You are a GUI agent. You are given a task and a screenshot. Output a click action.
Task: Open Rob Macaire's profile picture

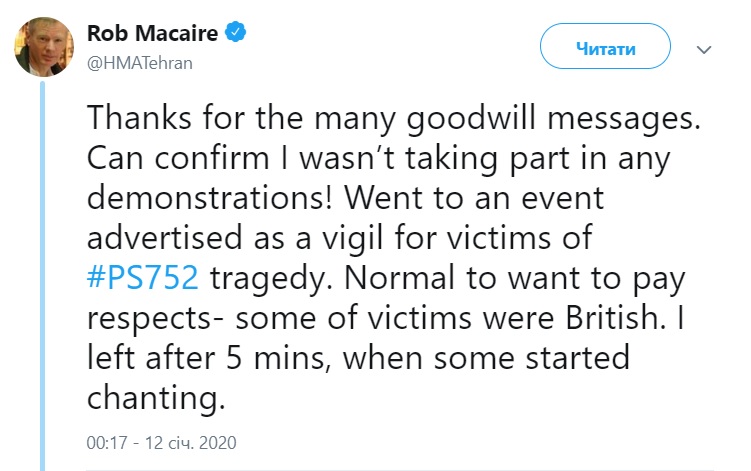click(44, 45)
